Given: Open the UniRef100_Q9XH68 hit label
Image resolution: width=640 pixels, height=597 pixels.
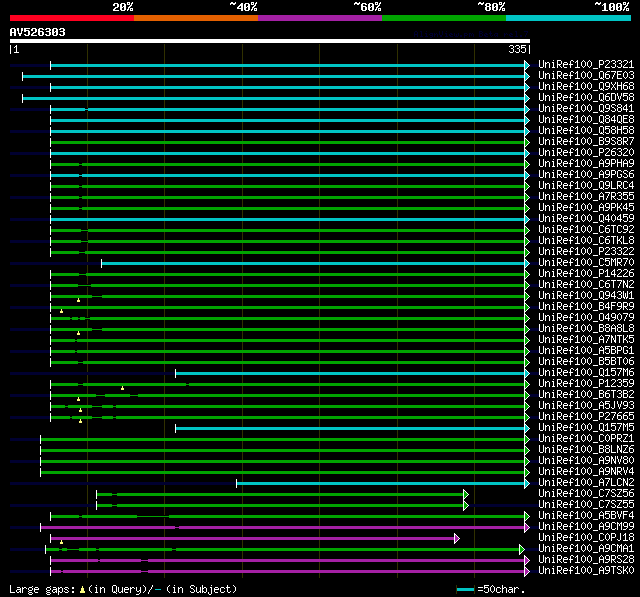Looking at the screenshot, I should [x=586, y=87].
